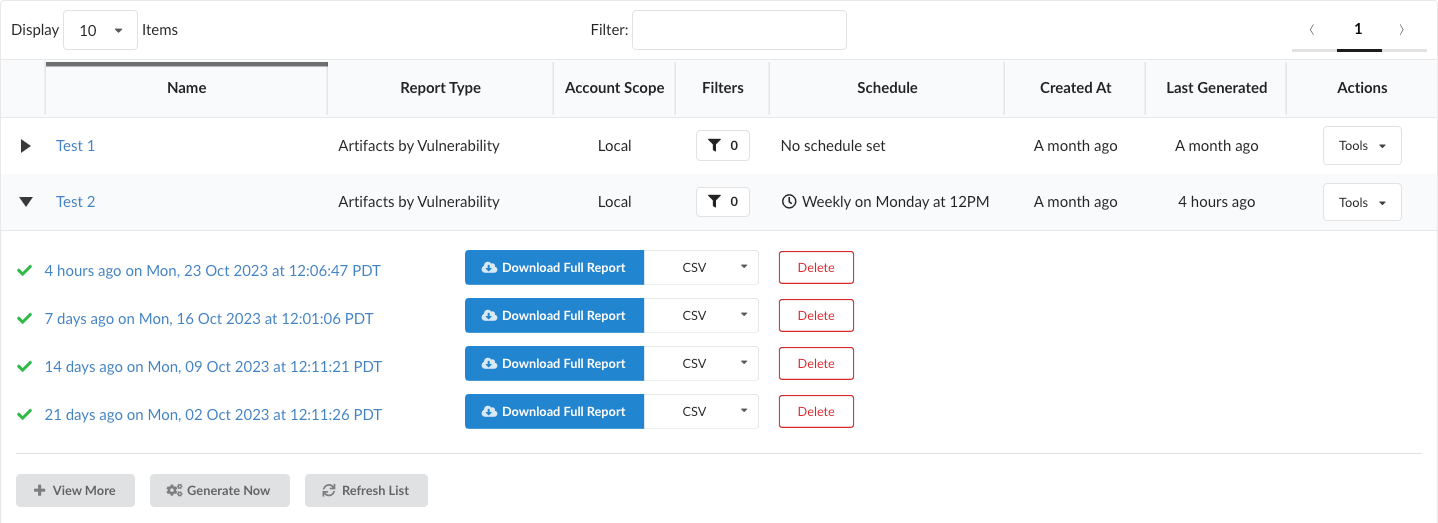
Task: Go to the previous page arrow
Action: [x=1312, y=30]
